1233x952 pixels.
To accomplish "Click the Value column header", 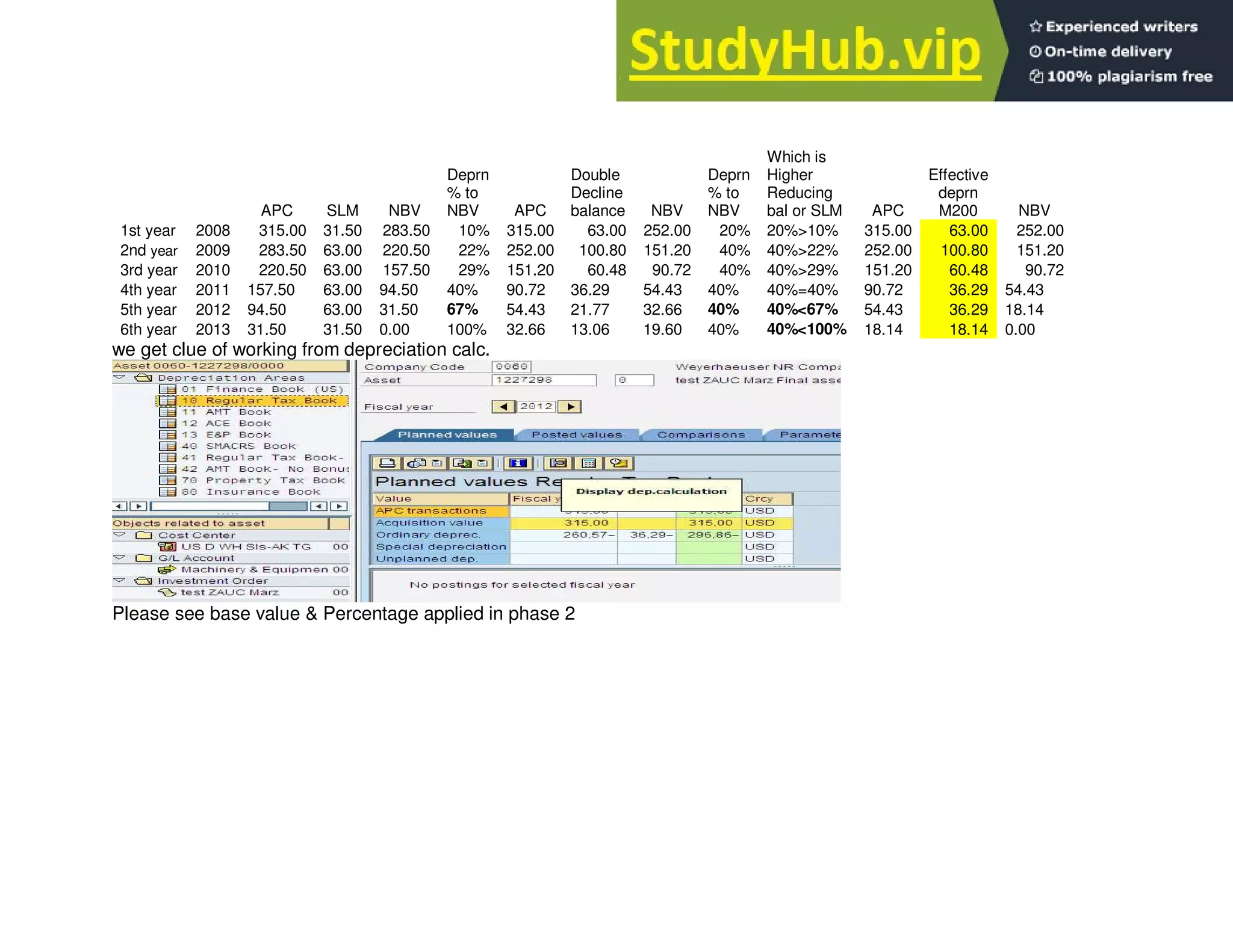I will click(441, 499).
